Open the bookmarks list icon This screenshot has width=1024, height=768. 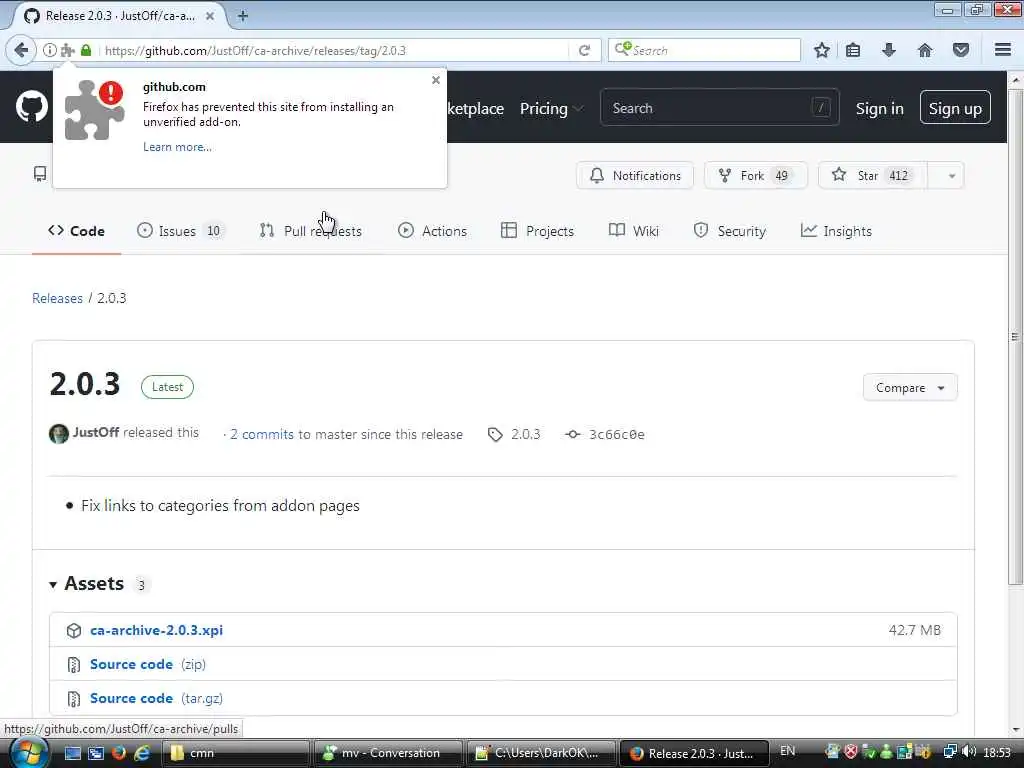click(853, 50)
